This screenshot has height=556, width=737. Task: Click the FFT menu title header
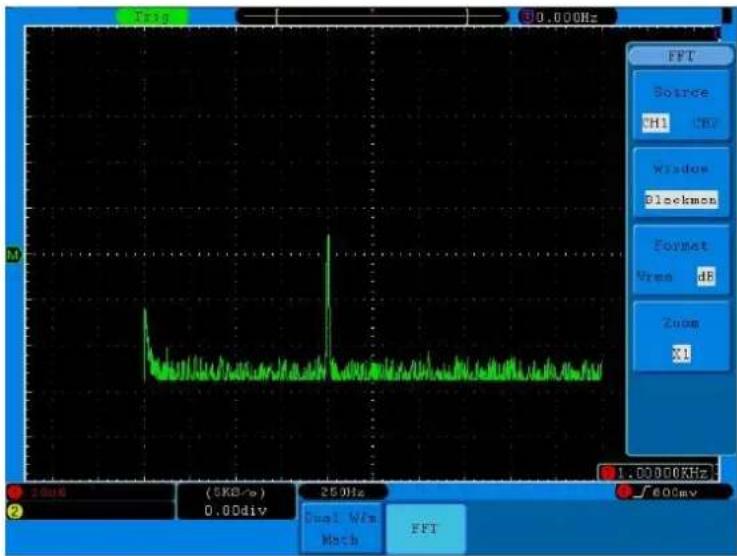point(681,56)
